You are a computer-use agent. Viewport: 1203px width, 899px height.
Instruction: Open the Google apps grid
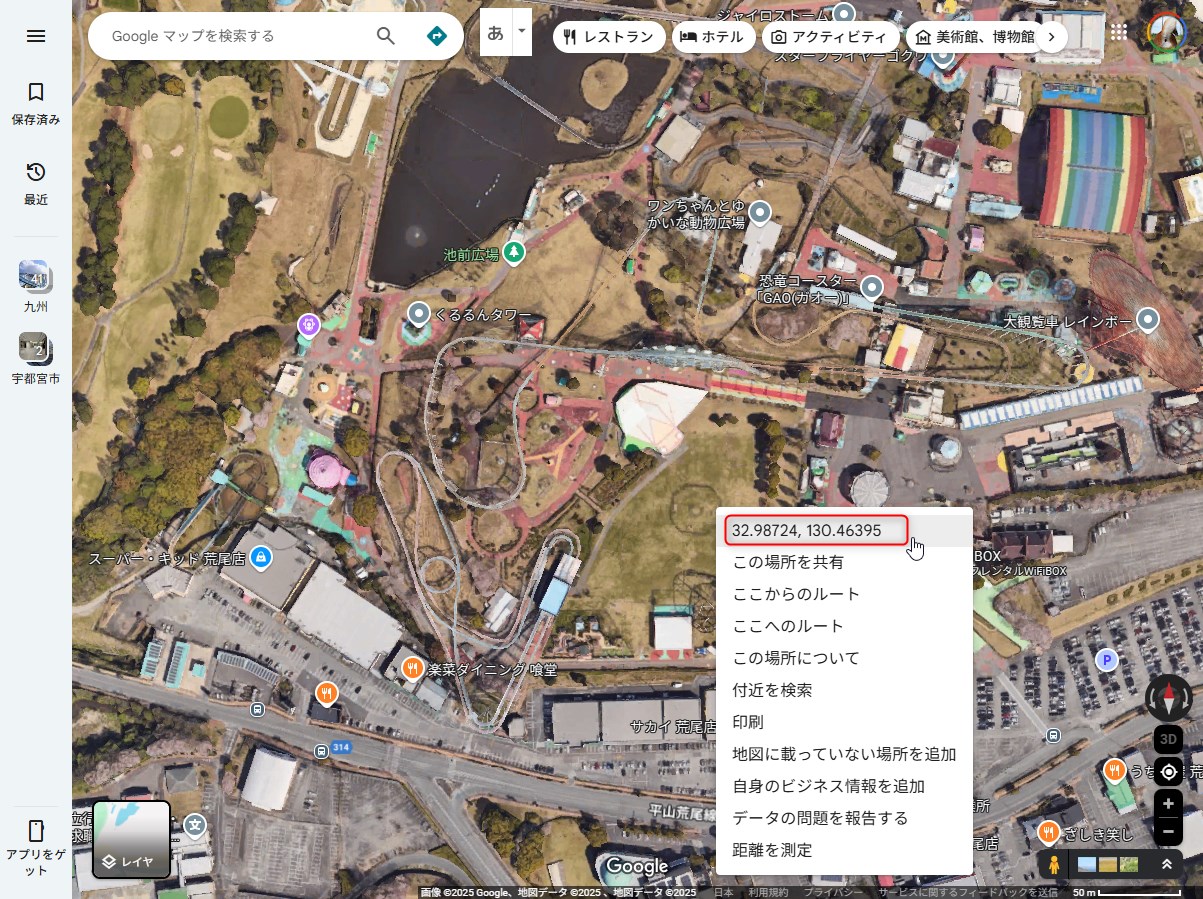pos(1119,32)
